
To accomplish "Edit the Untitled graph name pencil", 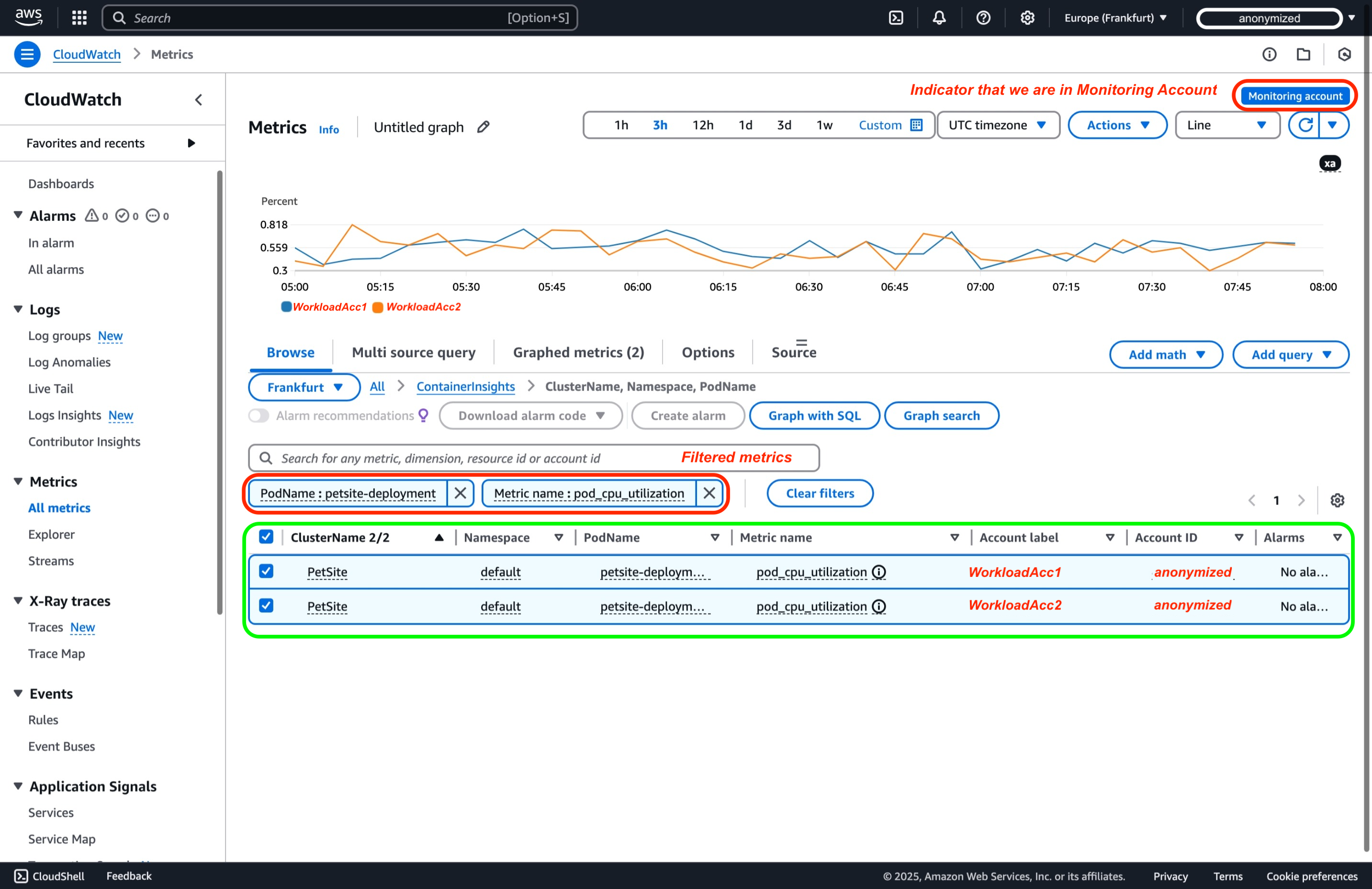I will click(x=483, y=127).
